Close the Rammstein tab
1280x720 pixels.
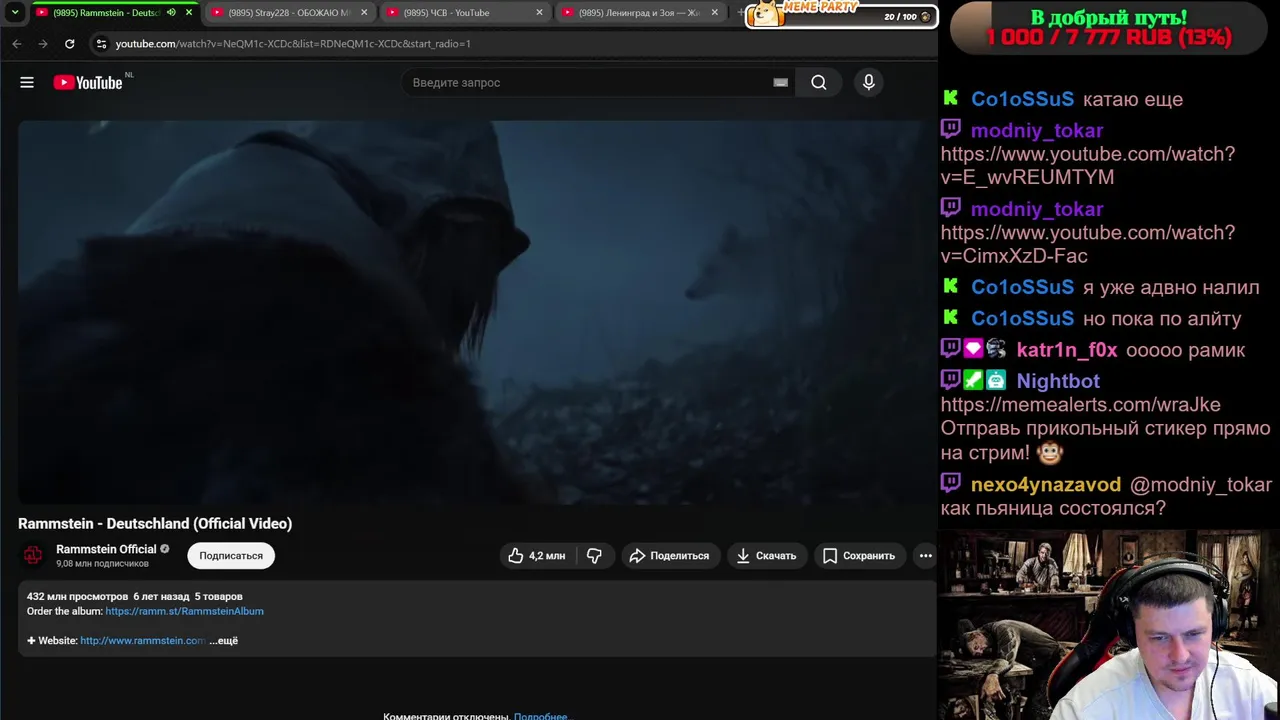click(189, 13)
